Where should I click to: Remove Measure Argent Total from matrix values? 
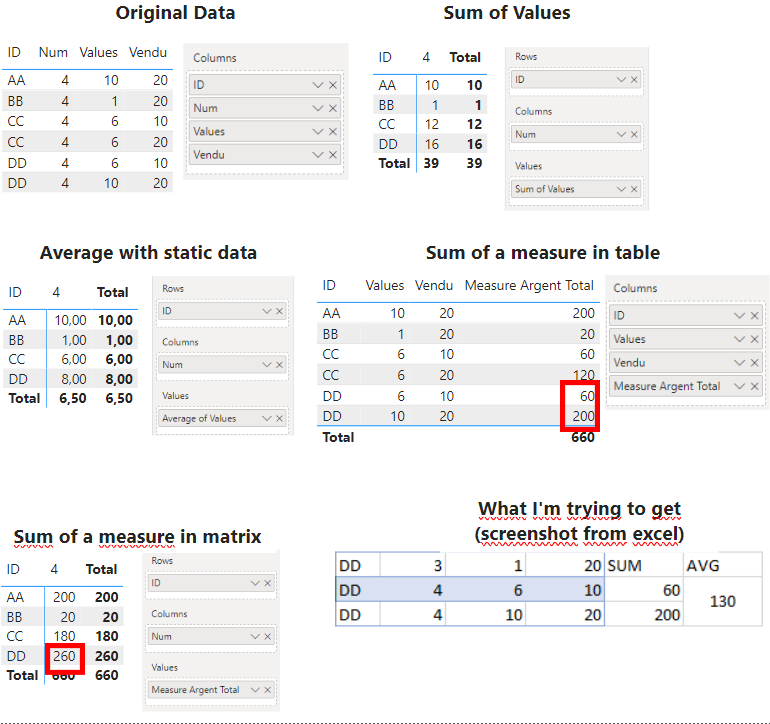pos(268,690)
